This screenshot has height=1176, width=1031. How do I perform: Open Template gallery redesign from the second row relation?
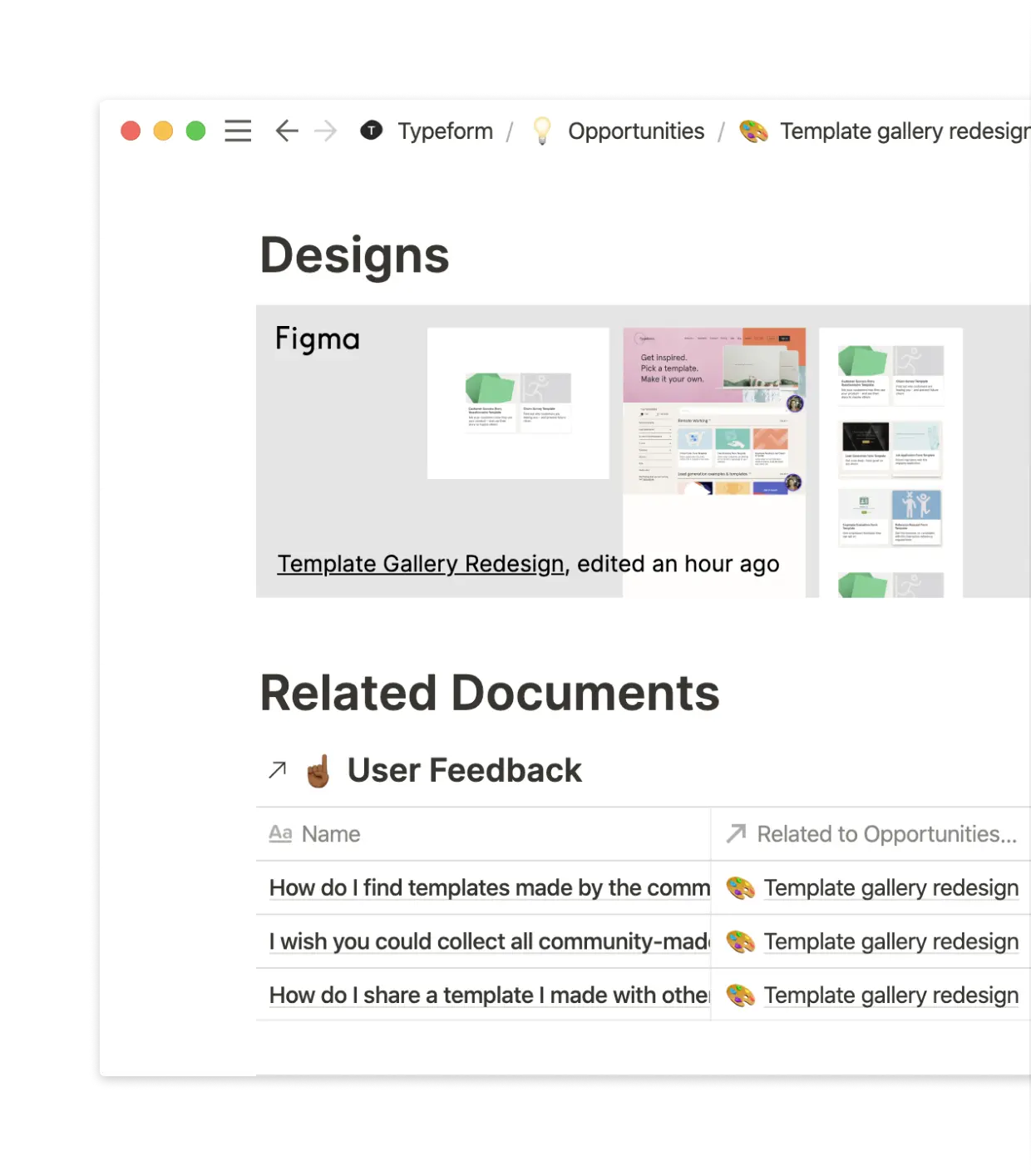coord(891,941)
